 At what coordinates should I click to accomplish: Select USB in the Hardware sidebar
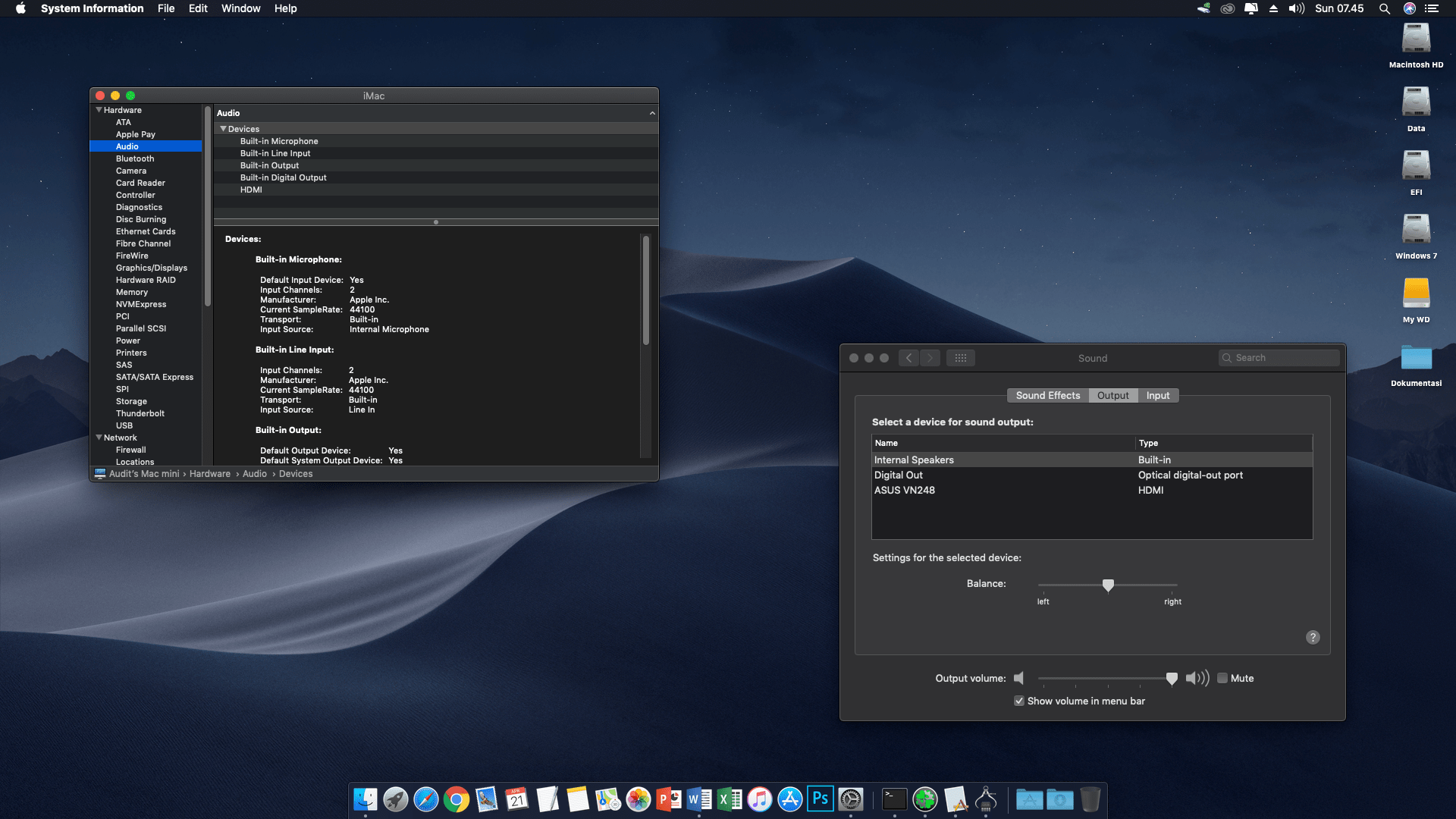pos(146,425)
